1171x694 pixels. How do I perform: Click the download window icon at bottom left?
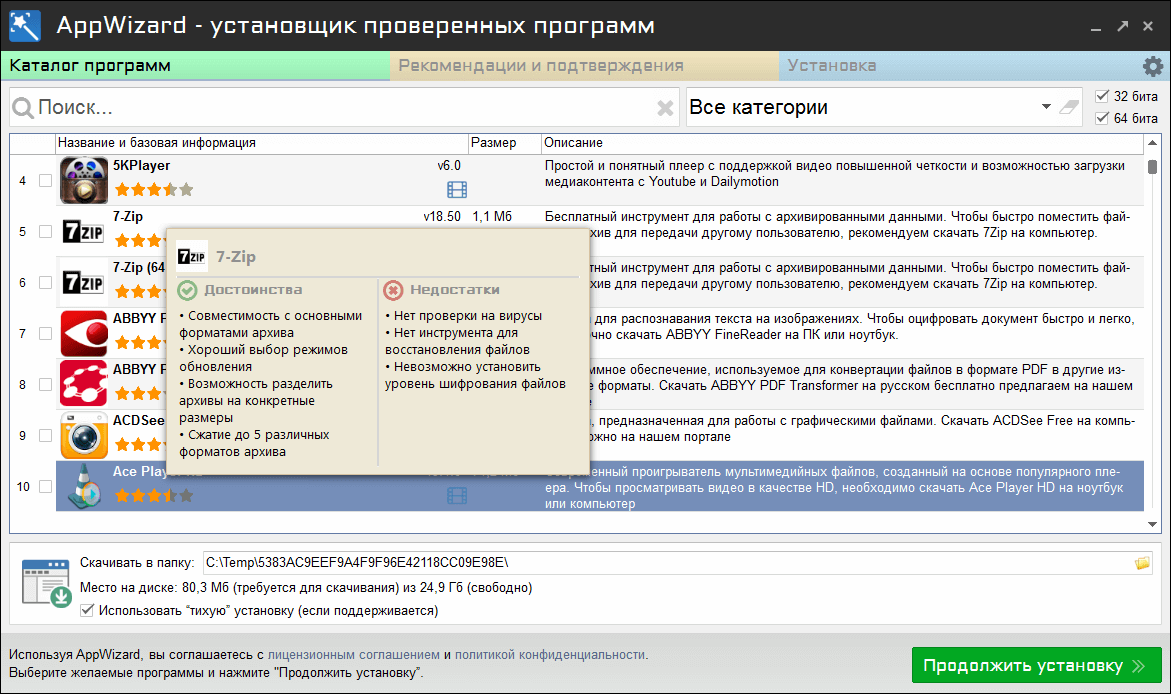point(46,583)
